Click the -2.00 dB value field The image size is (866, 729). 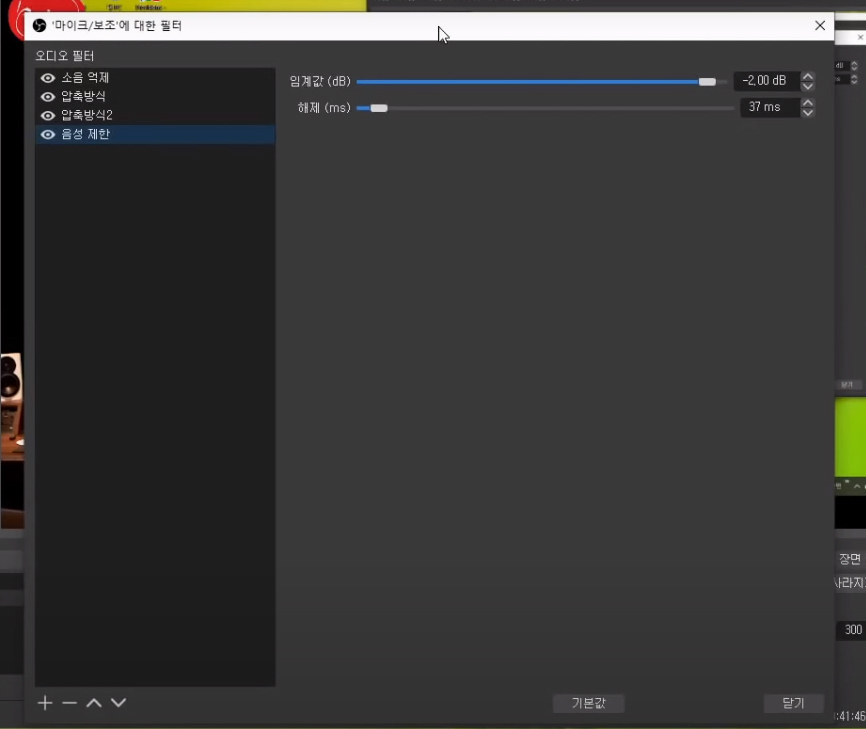(765, 81)
